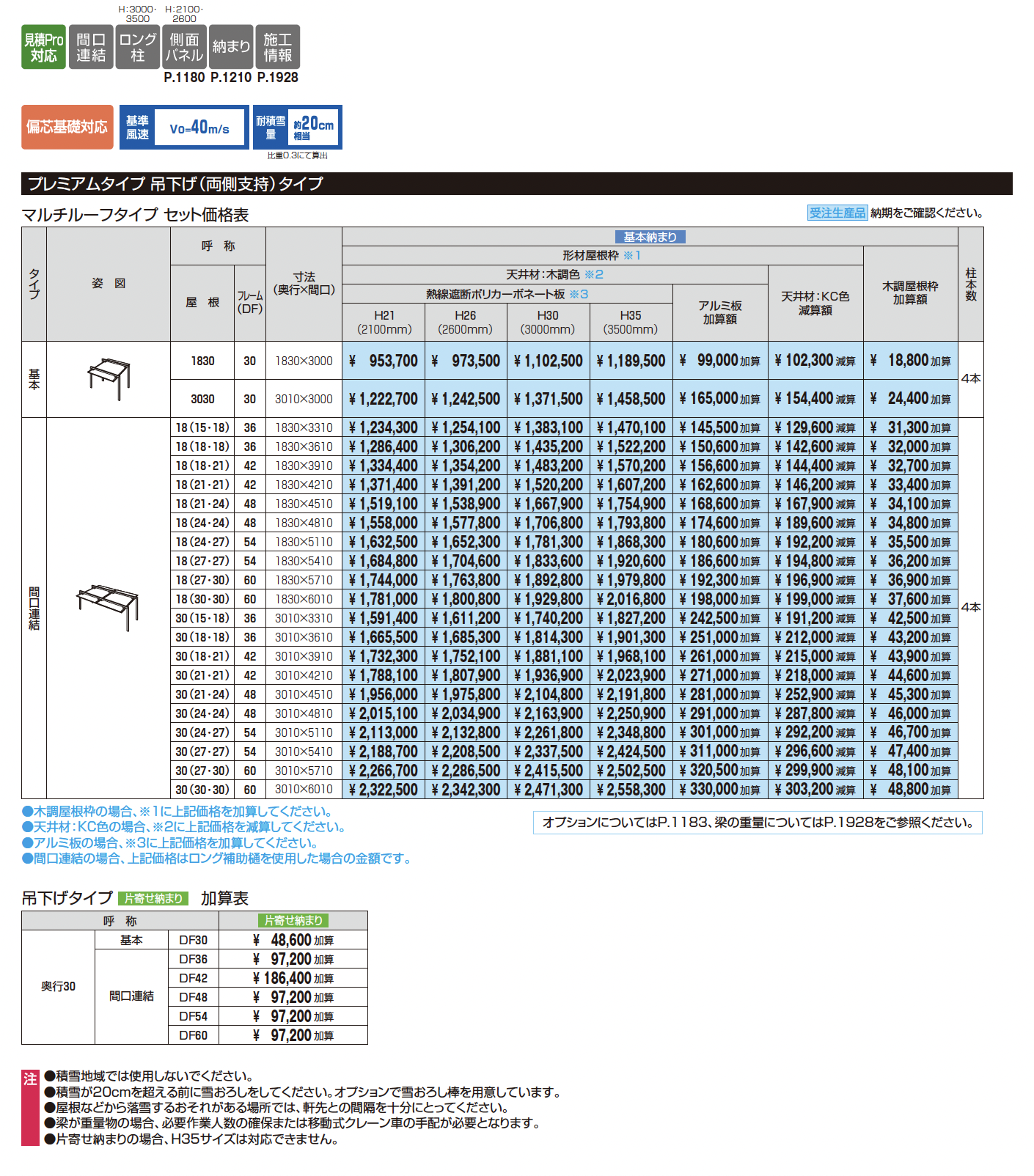The image size is (1034, 1176).
Task: Click the 18(24·27) roof name row
Action: click(202, 542)
